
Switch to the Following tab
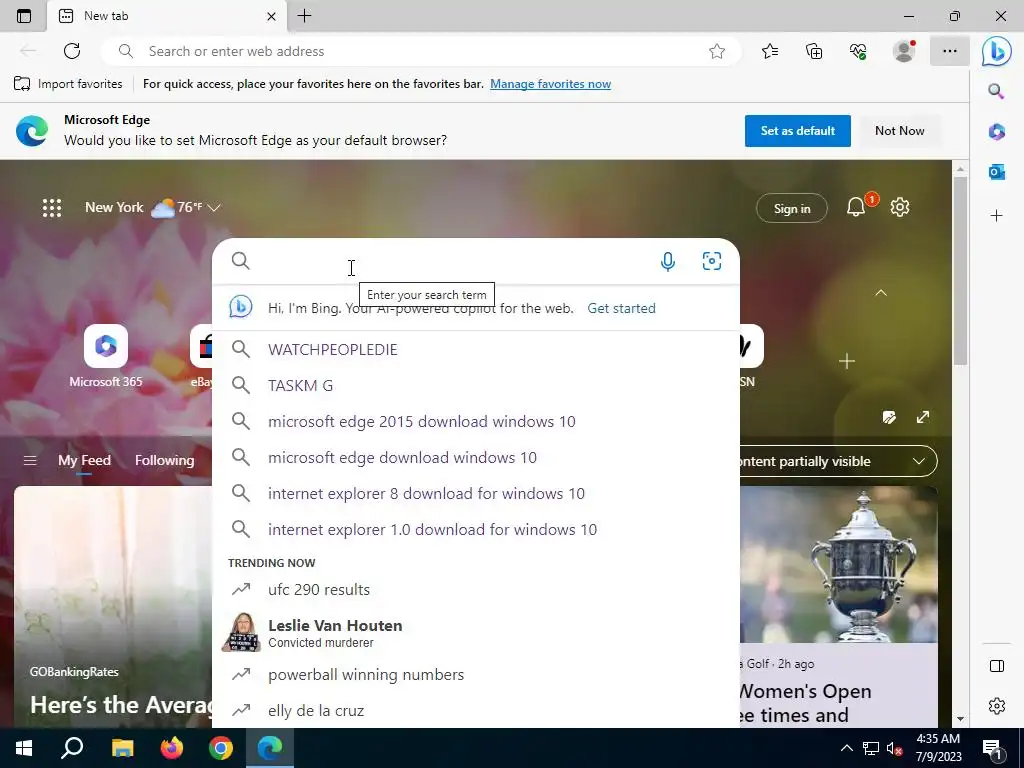point(165,460)
